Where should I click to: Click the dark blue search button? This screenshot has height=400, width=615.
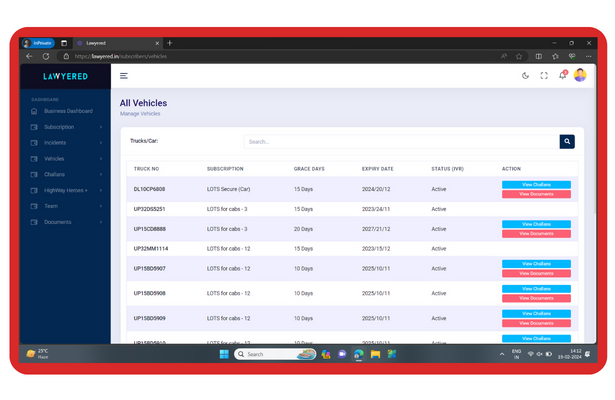tap(567, 142)
